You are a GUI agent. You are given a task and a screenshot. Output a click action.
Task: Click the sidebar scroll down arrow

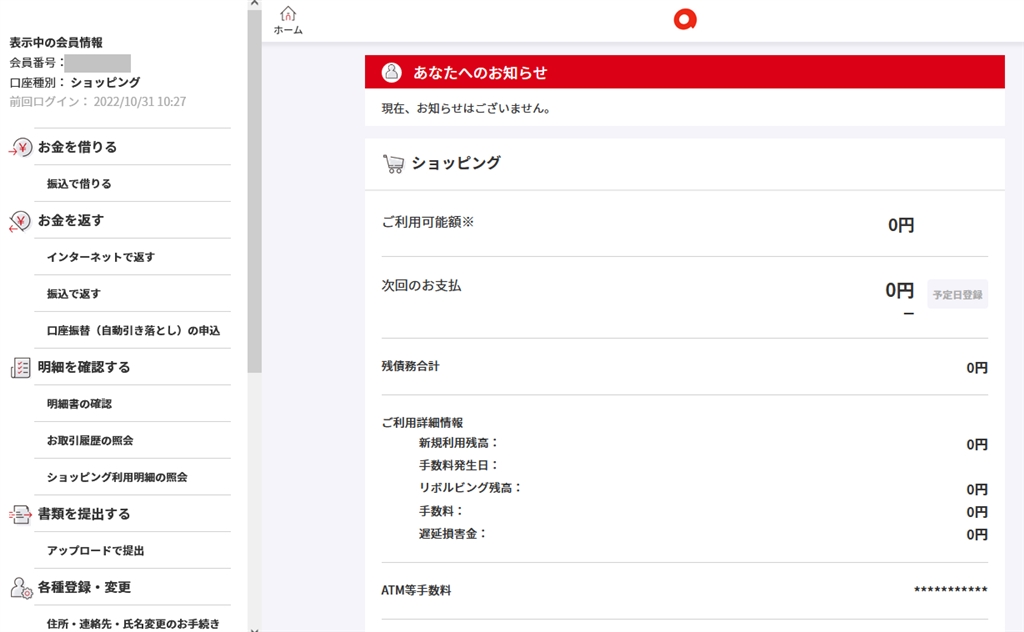254,629
